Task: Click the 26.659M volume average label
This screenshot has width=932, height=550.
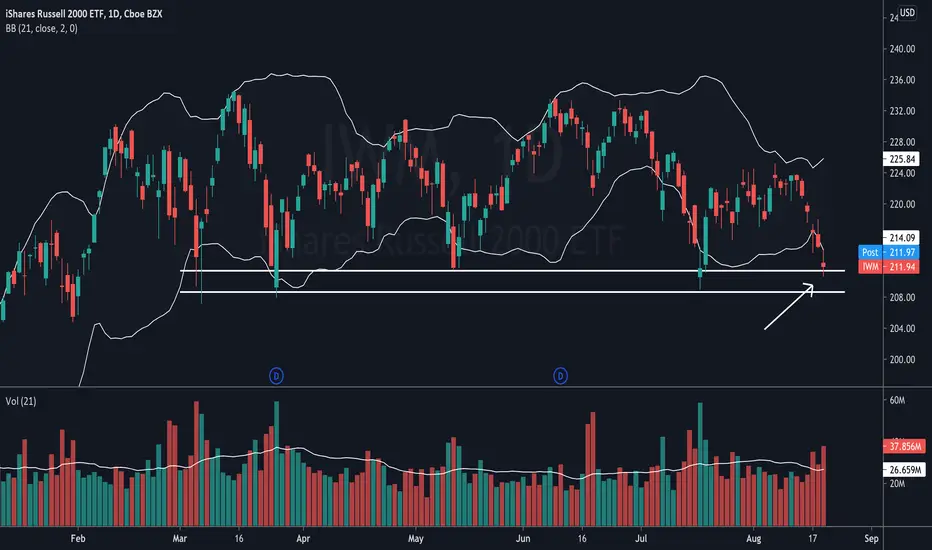Action: click(x=904, y=470)
